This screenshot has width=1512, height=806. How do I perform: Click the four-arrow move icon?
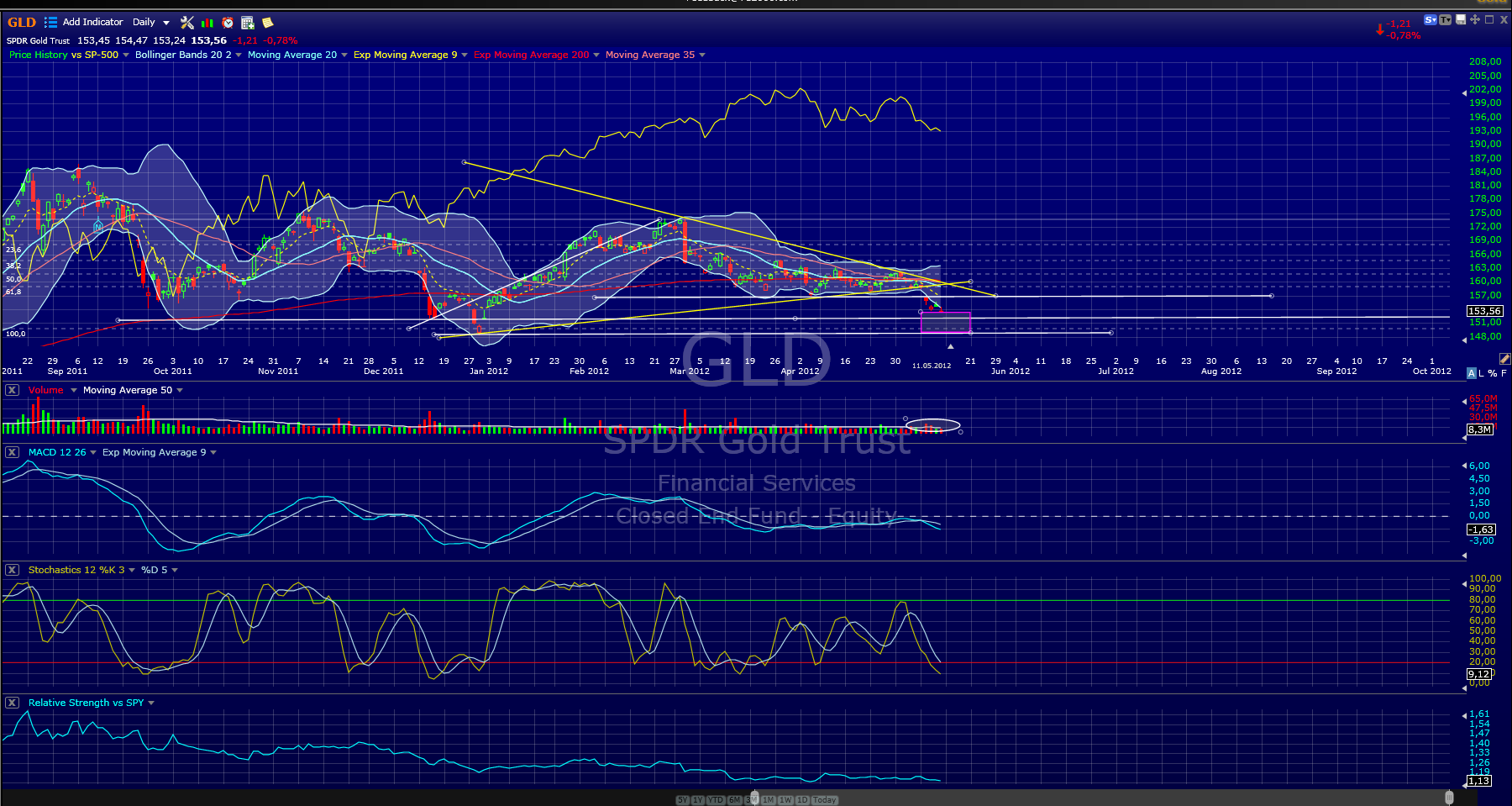pos(1475,19)
